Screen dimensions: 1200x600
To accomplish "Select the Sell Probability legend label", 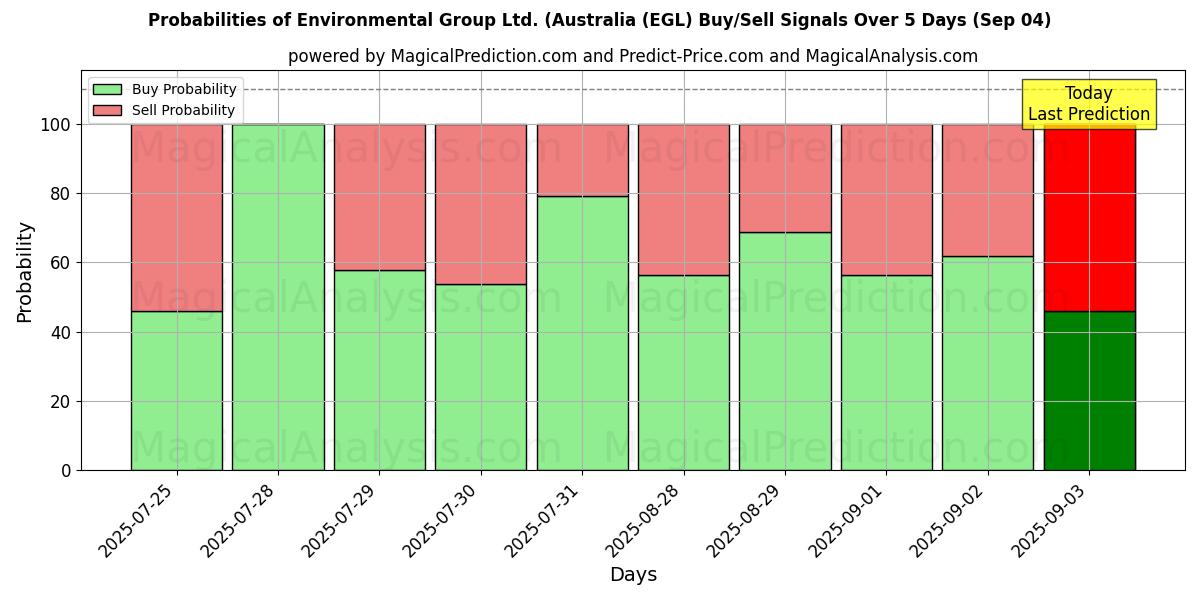I will click(183, 110).
